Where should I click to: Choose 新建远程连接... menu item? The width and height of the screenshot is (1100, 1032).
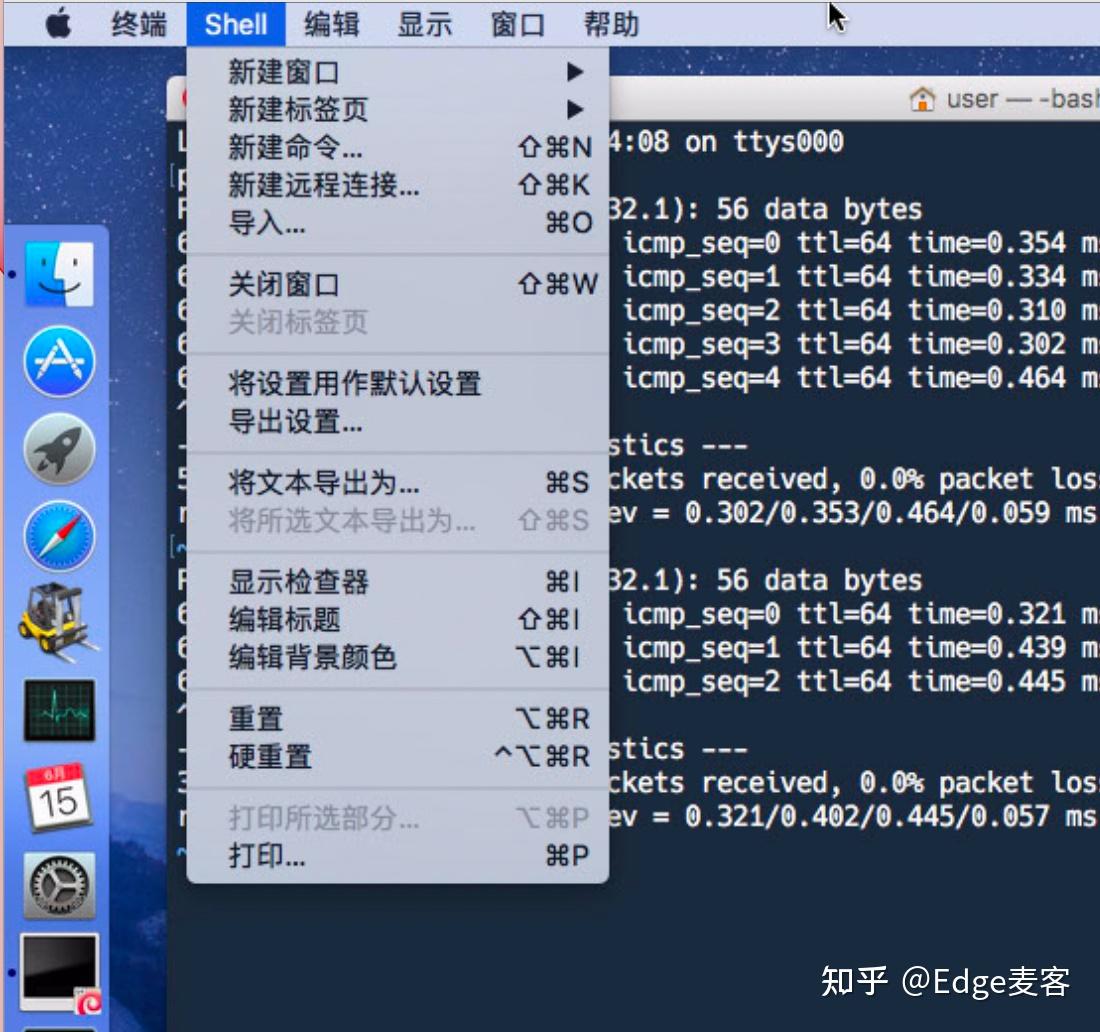pyautogui.click(x=398, y=185)
